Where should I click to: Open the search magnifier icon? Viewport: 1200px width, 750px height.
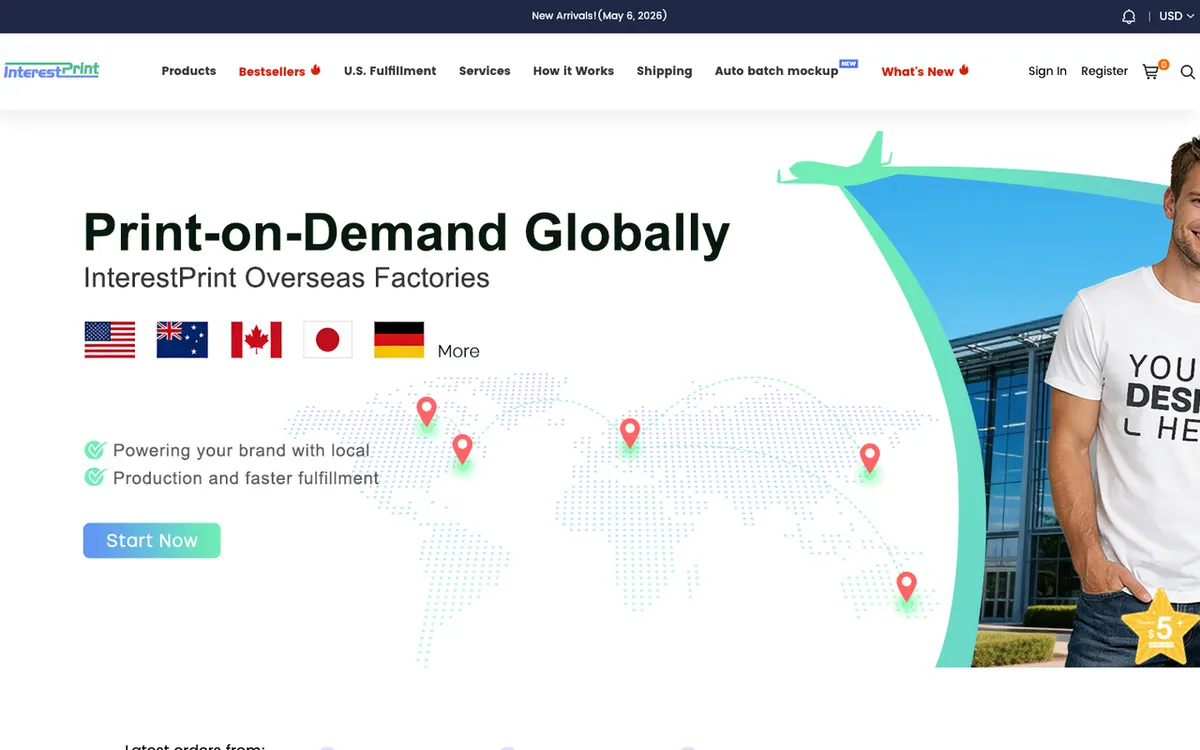tap(1187, 72)
